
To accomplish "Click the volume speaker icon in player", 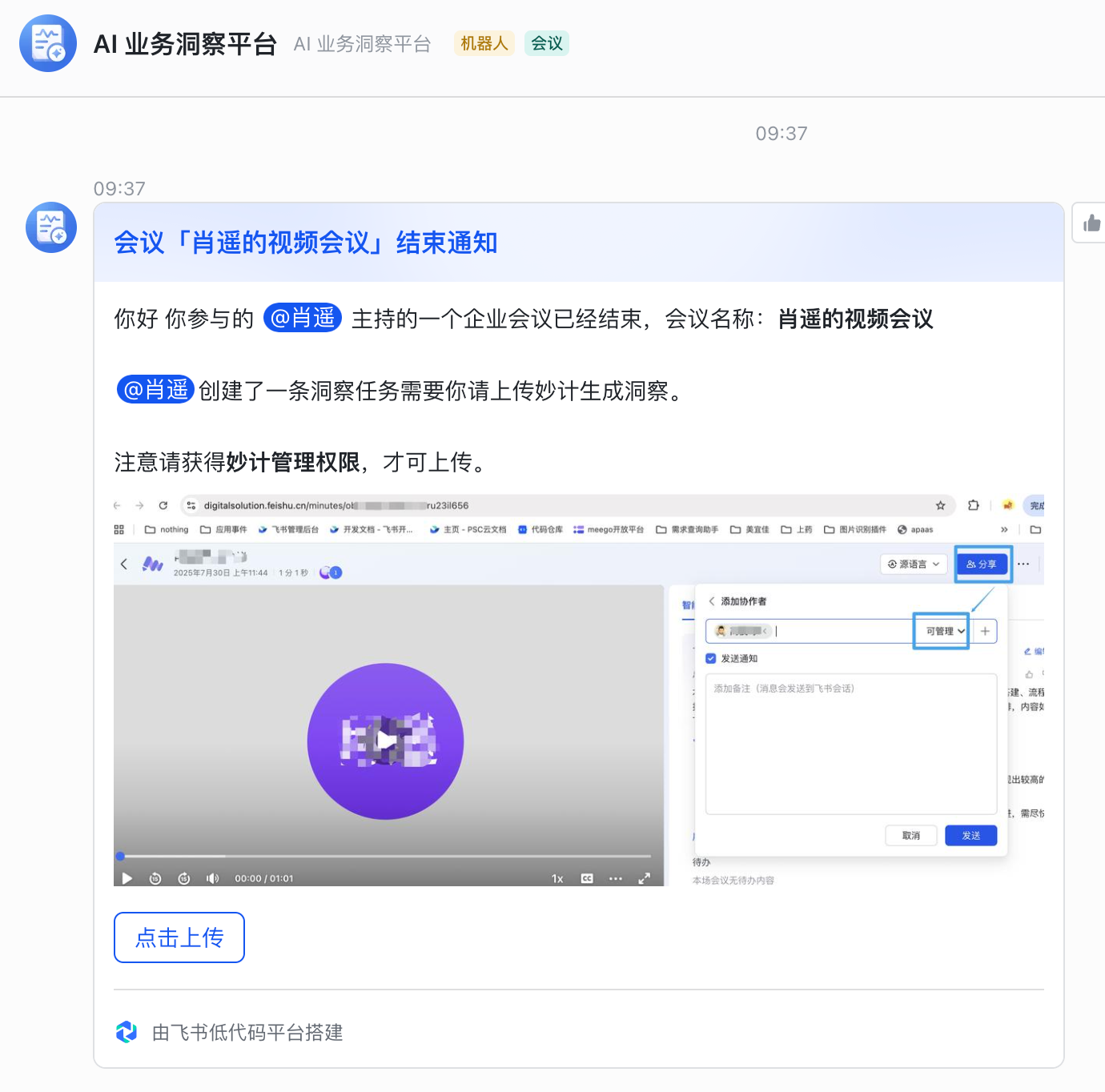I will 212,878.
